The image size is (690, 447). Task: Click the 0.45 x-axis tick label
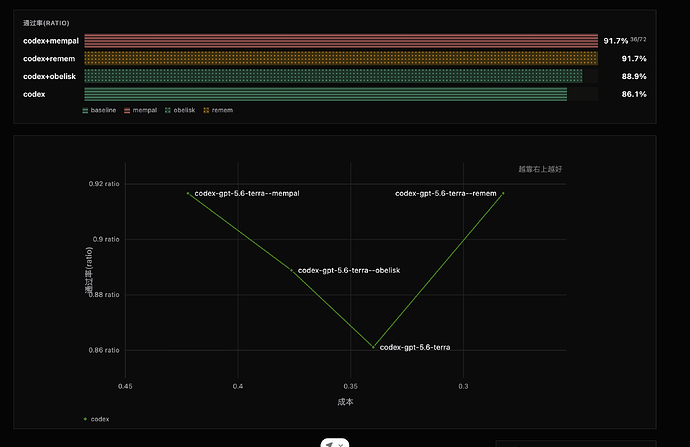[x=125, y=386]
